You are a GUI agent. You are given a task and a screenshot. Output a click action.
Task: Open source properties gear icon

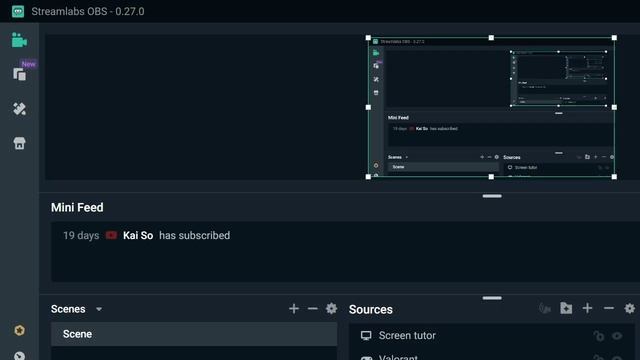coord(630,308)
